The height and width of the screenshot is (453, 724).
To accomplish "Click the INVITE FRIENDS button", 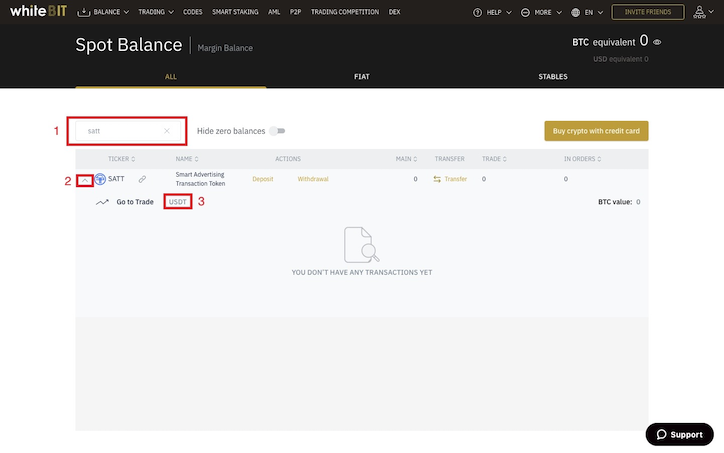I will point(648,12).
